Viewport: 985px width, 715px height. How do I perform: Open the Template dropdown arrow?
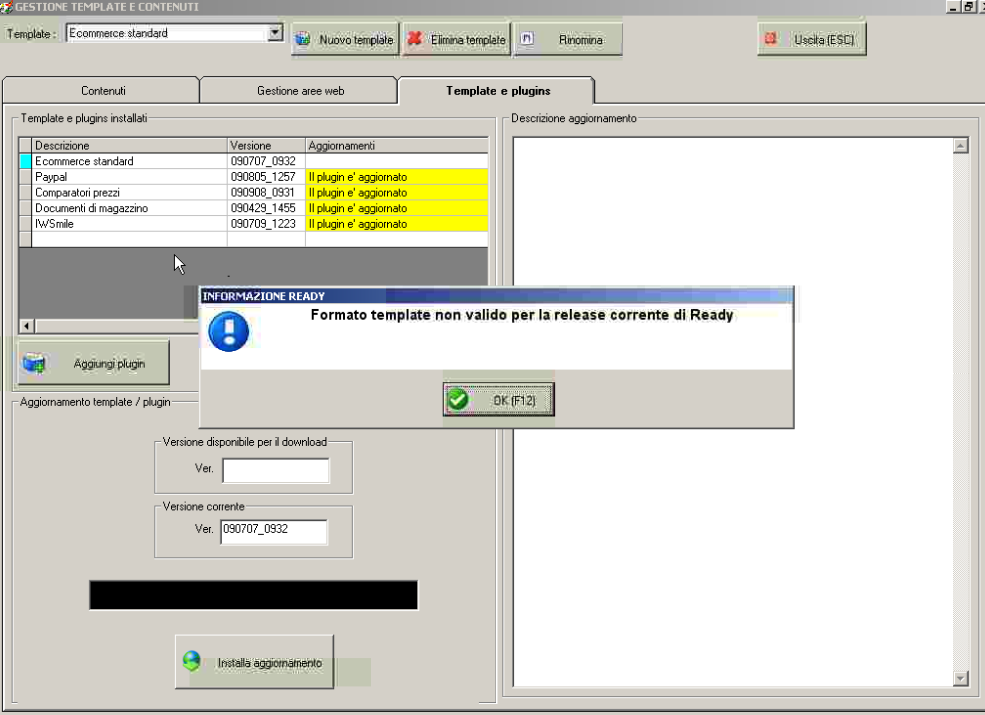pyautogui.click(x=275, y=33)
